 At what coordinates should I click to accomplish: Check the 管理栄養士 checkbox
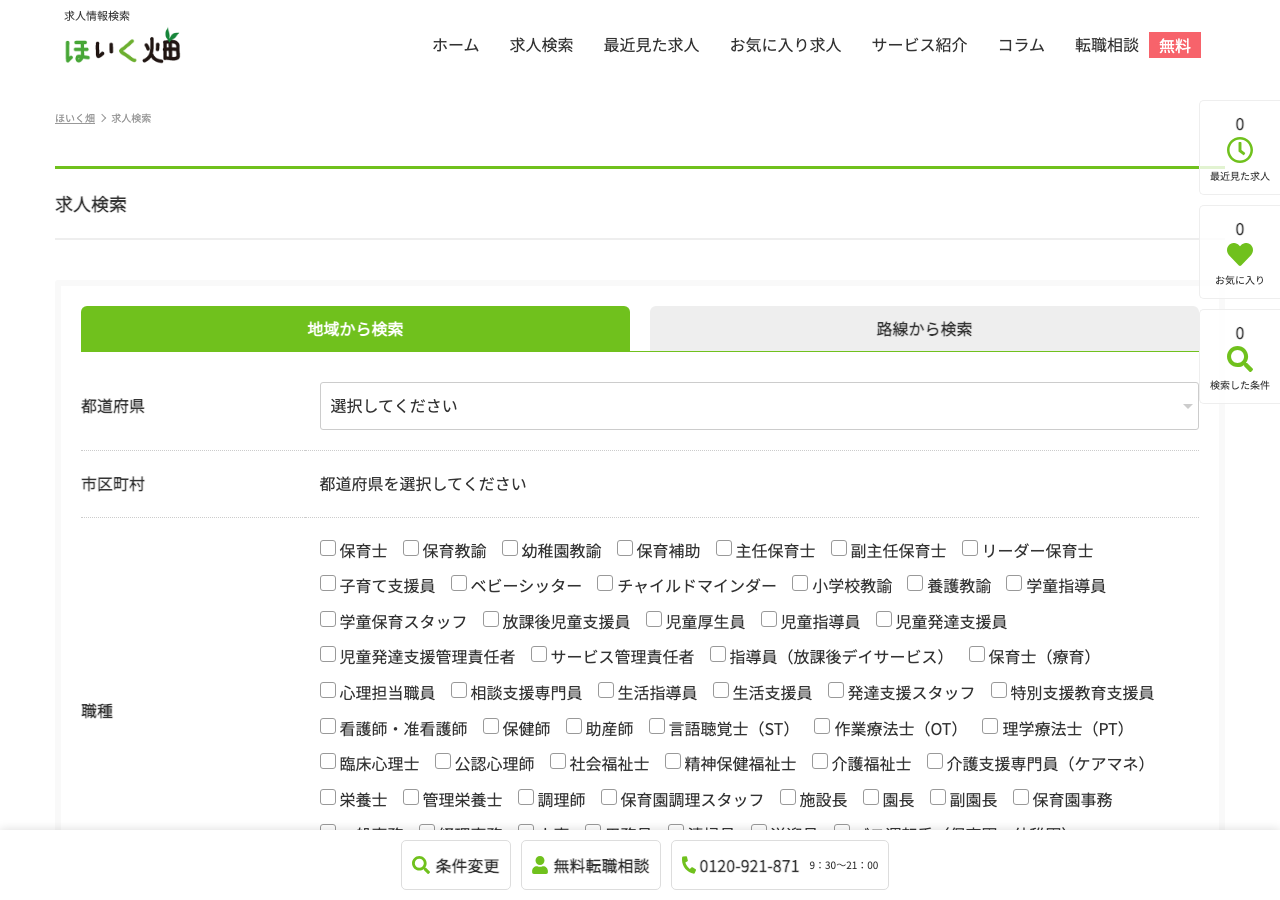(411, 797)
